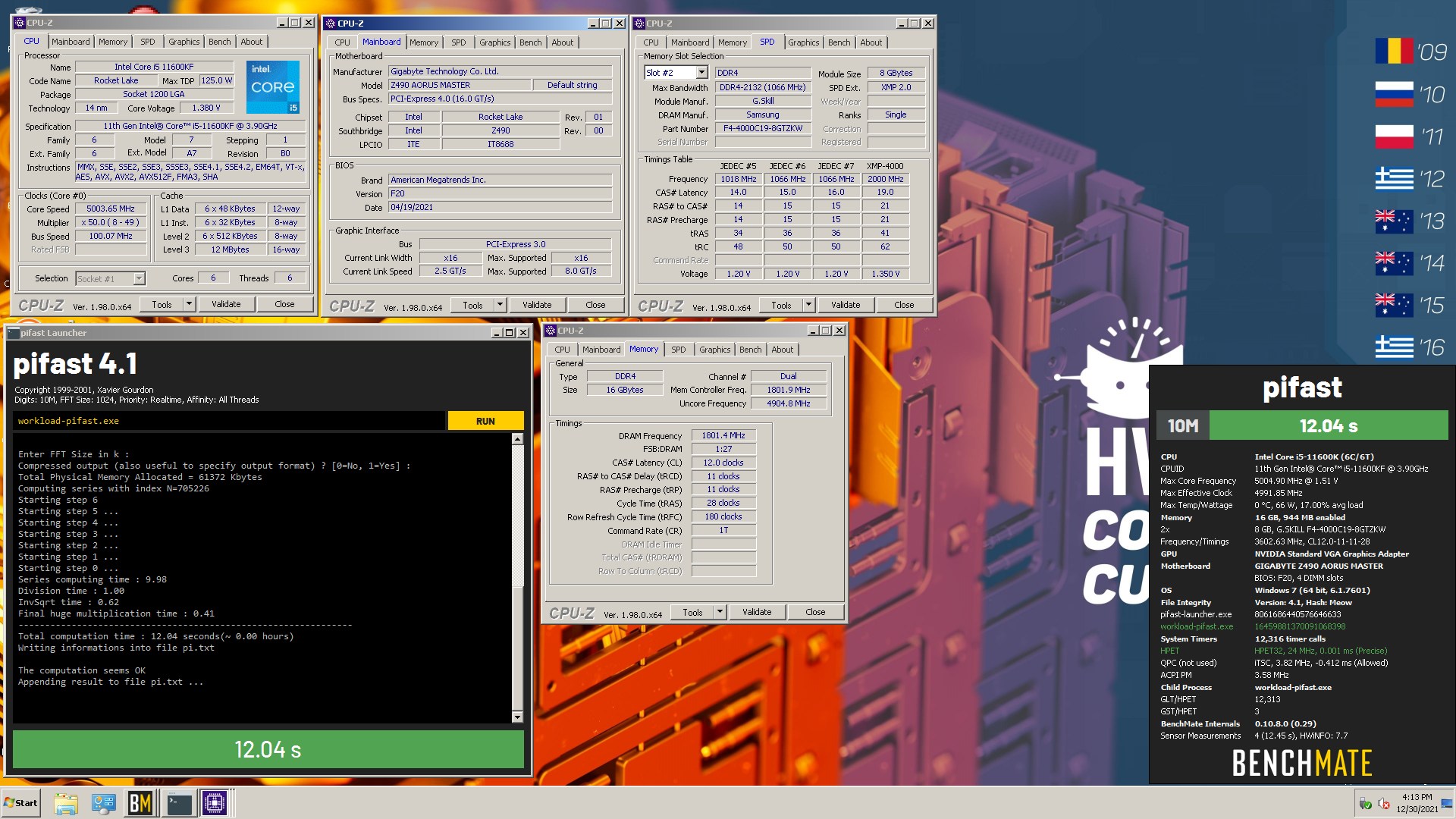Select the CPU tab in the Memory window
Image resolution: width=1456 pixels, height=819 pixels.
tap(562, 350)
